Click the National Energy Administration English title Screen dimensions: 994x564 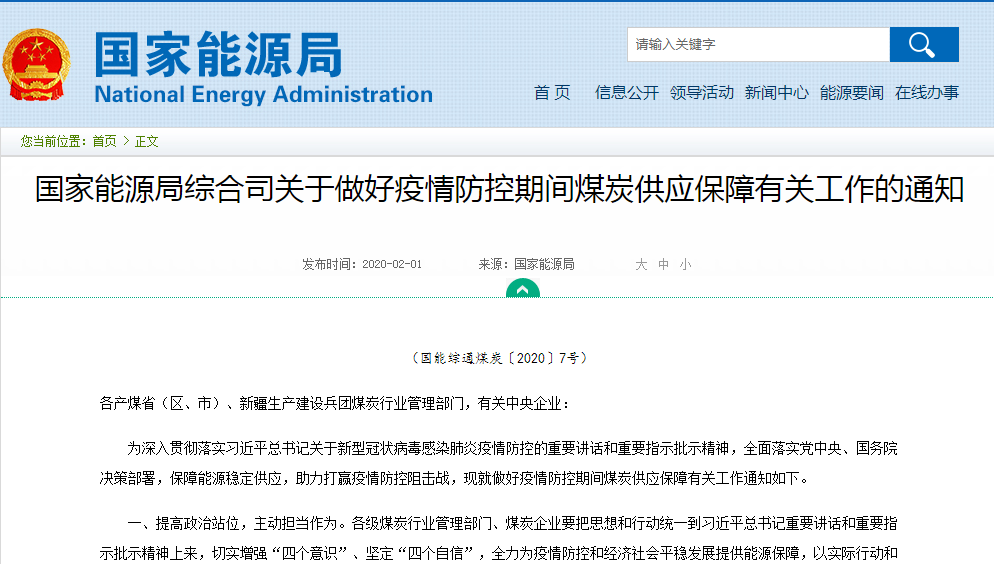click(263, 95)
